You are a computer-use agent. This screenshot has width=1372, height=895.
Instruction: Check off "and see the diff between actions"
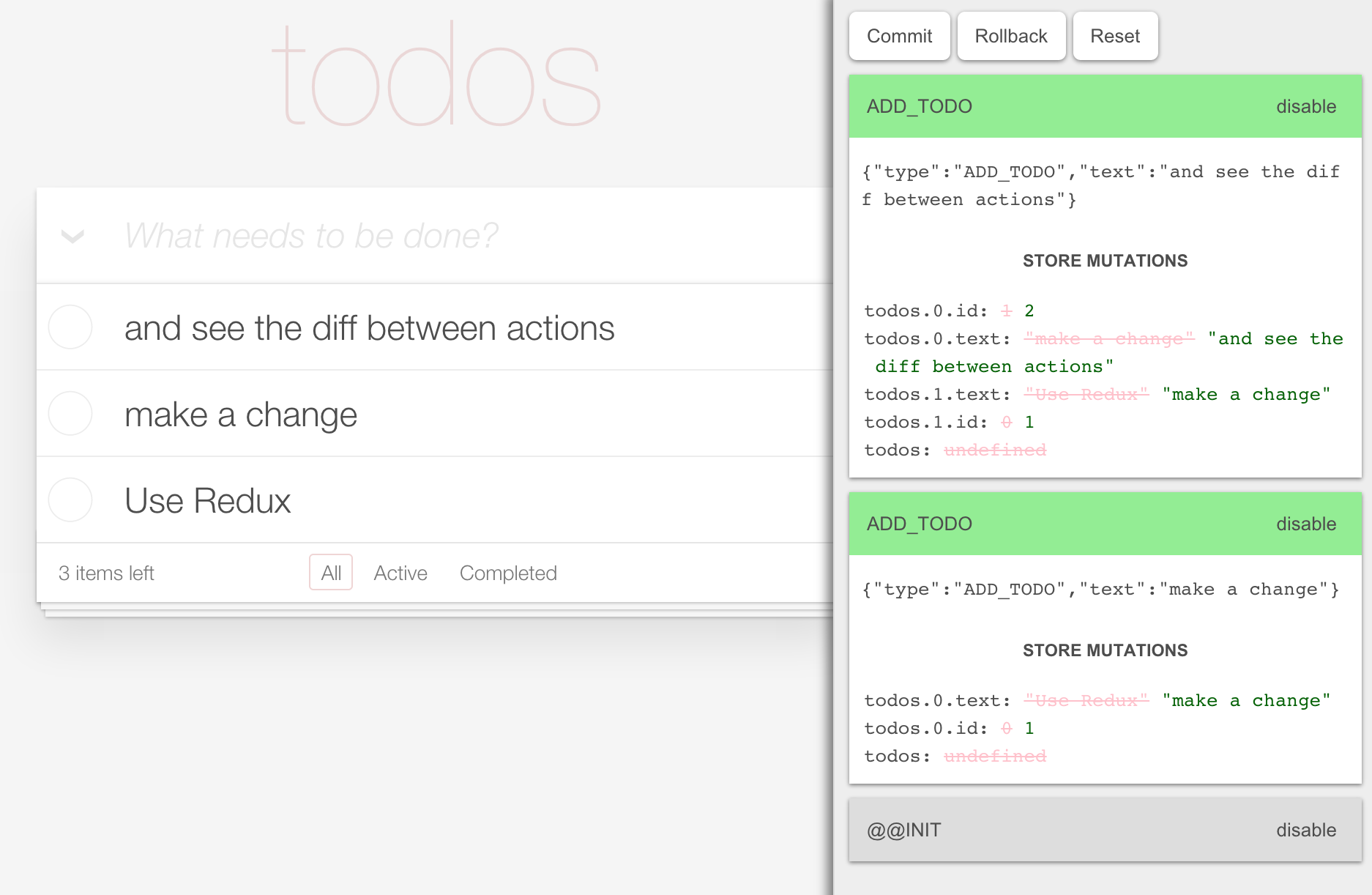tap(70, 327)
